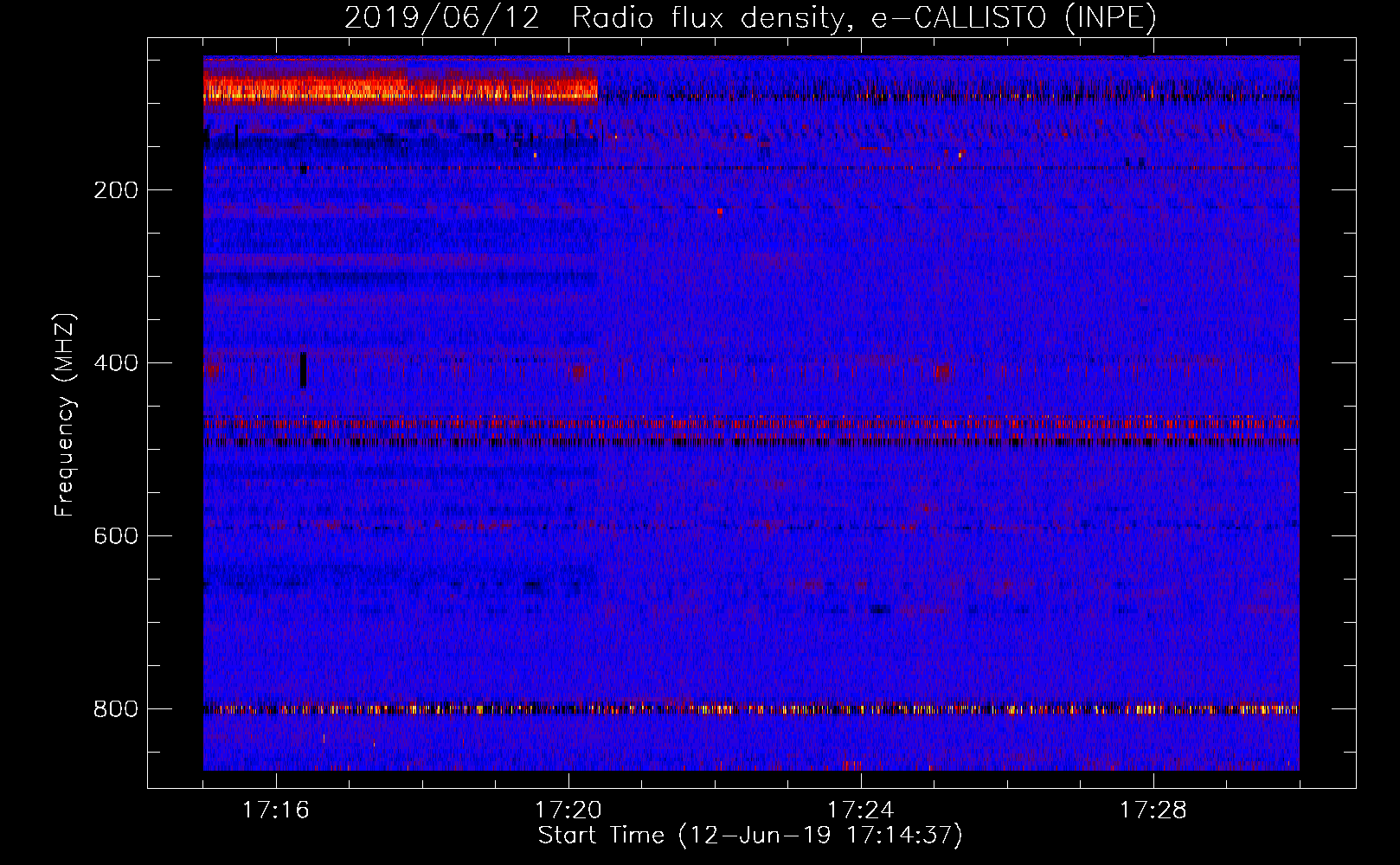Screen dimensions: 1400x865
Task: Click the black vertical dropout mark near 400 MHz
Action: click(303, 370)
